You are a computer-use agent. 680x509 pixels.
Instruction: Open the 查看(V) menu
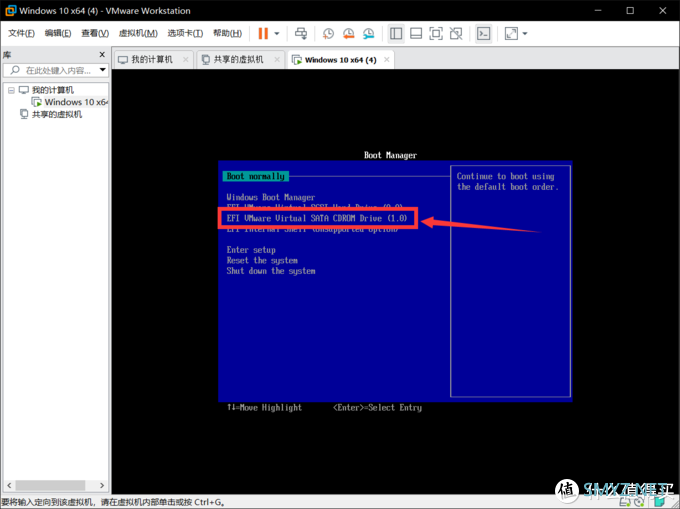[x=95, y=33]
